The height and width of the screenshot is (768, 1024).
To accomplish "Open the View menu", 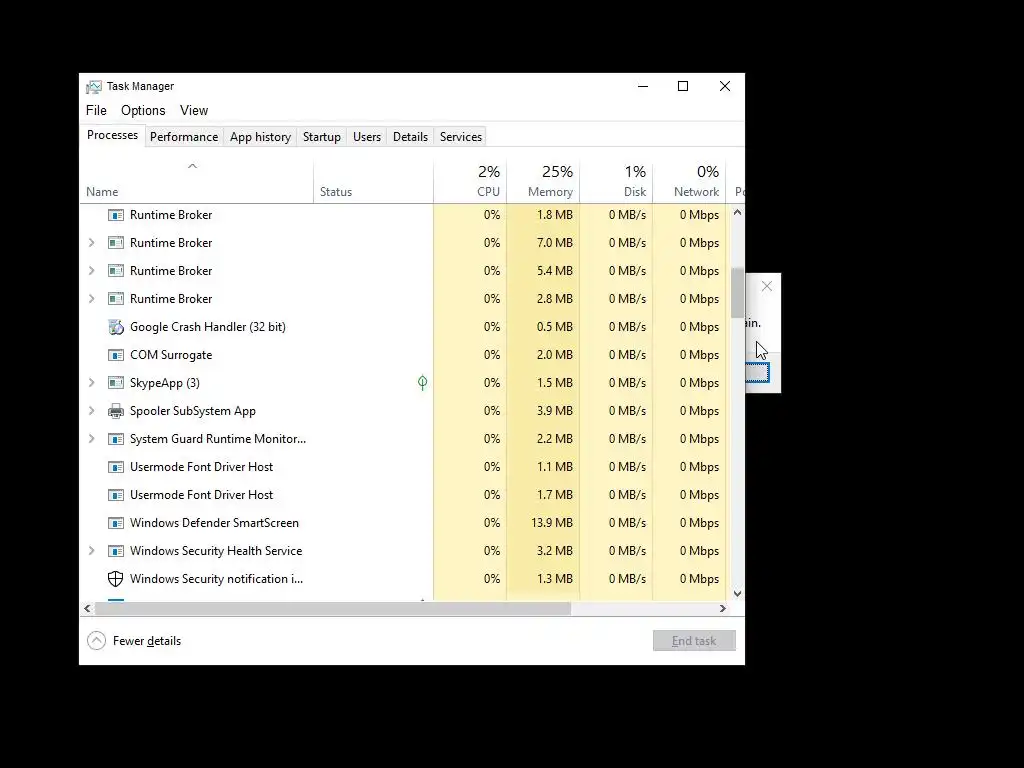I will pos(194,110).
